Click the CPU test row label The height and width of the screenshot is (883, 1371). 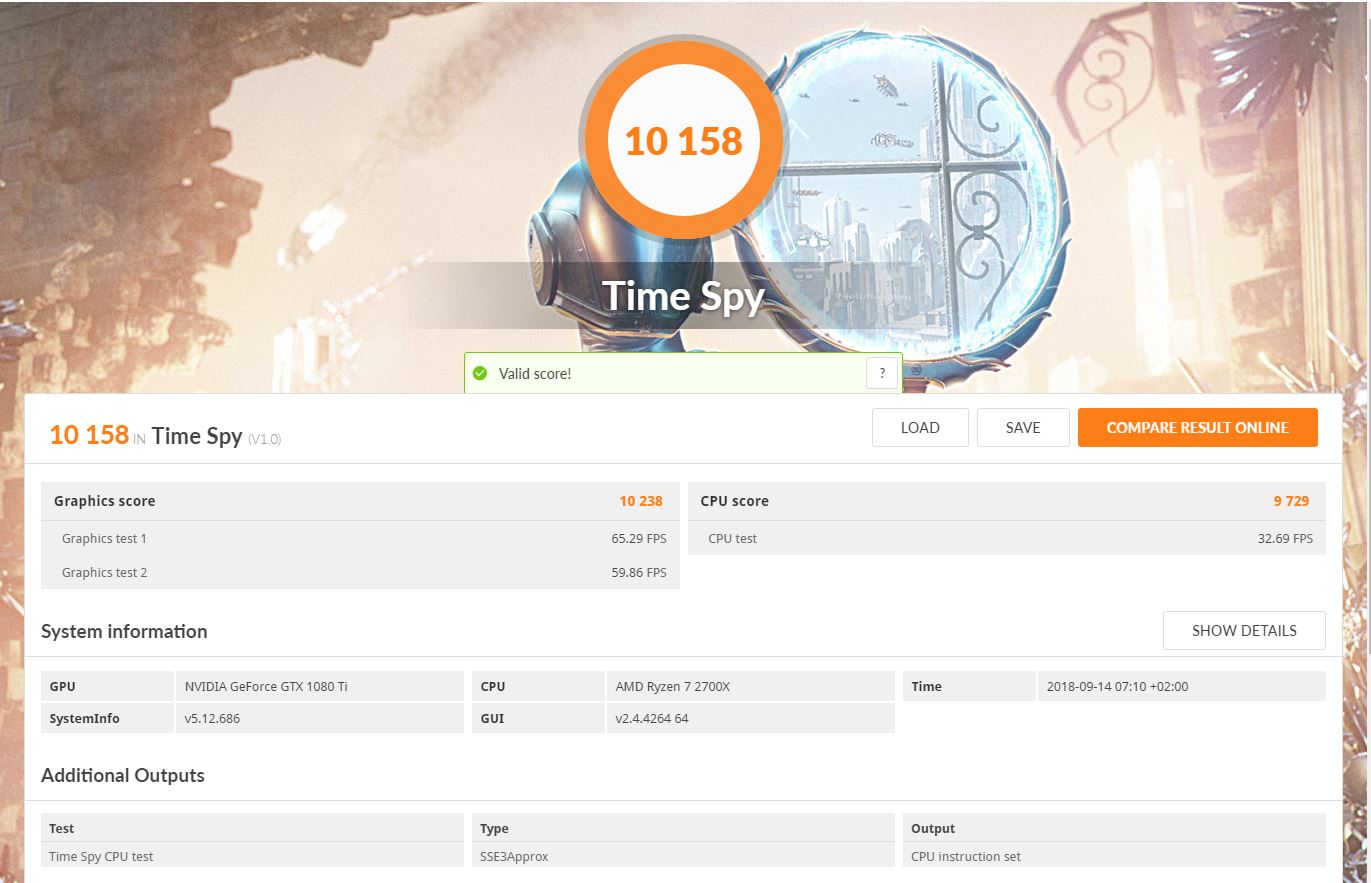coord(732,538)
